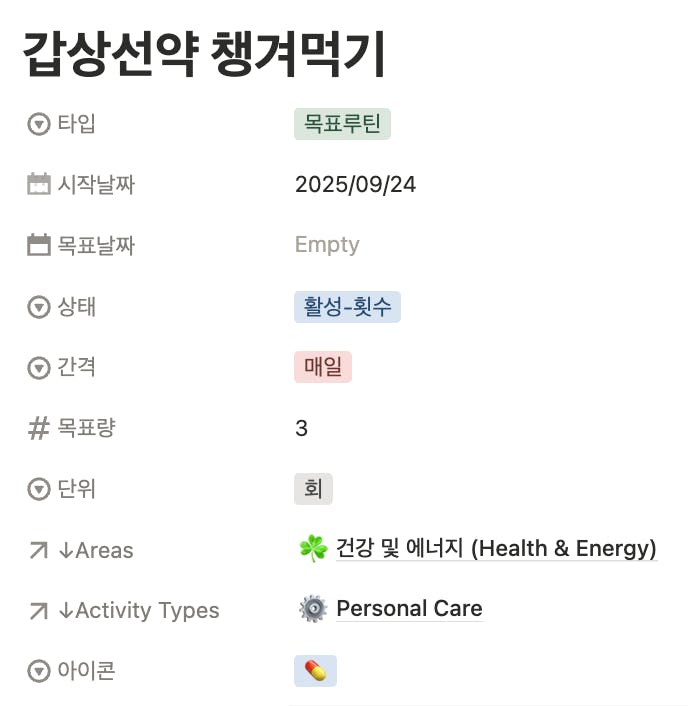Select the pill emoji icon tag
The height and width of the screenshot is (706, 688).
click(x=315, y=671)
